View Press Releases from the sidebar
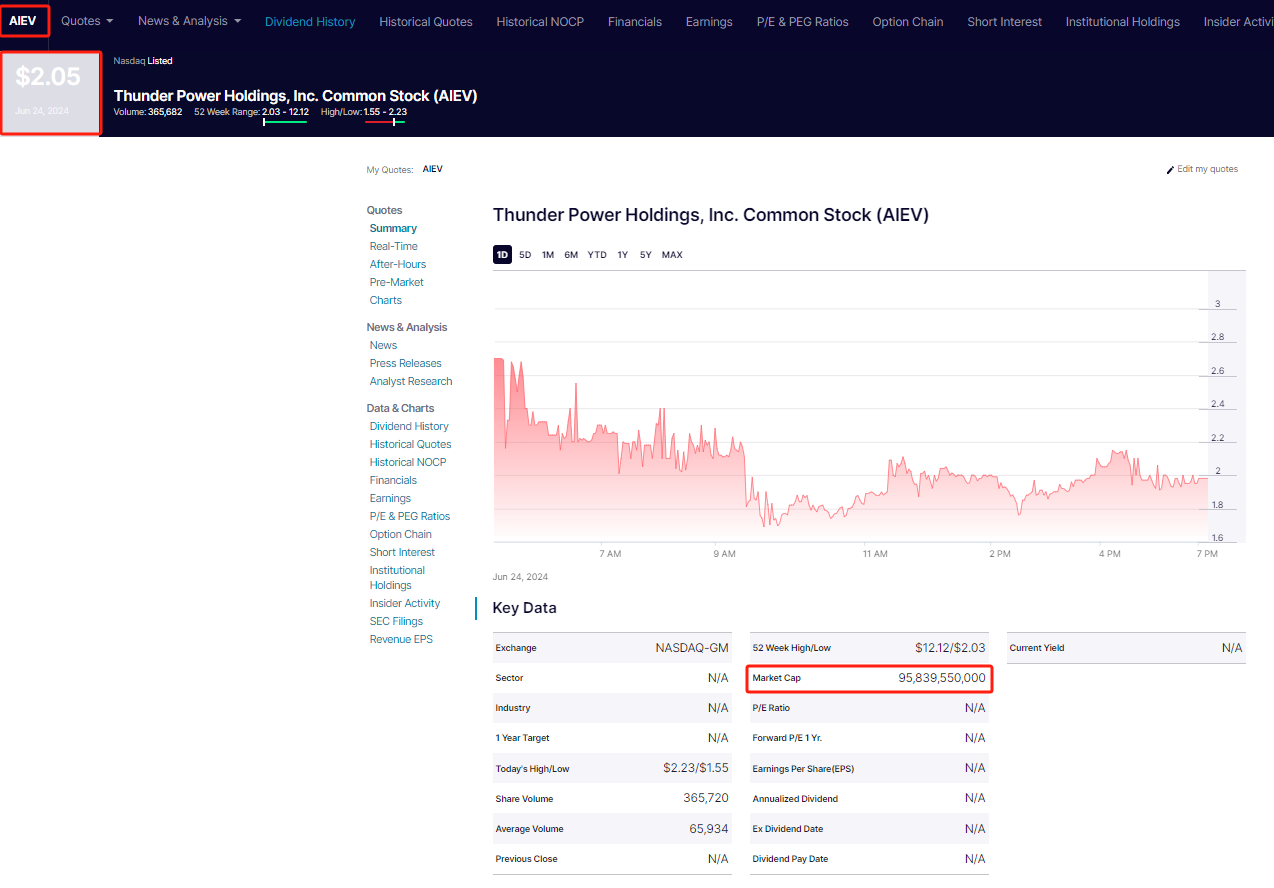 (x=405, y=363)
